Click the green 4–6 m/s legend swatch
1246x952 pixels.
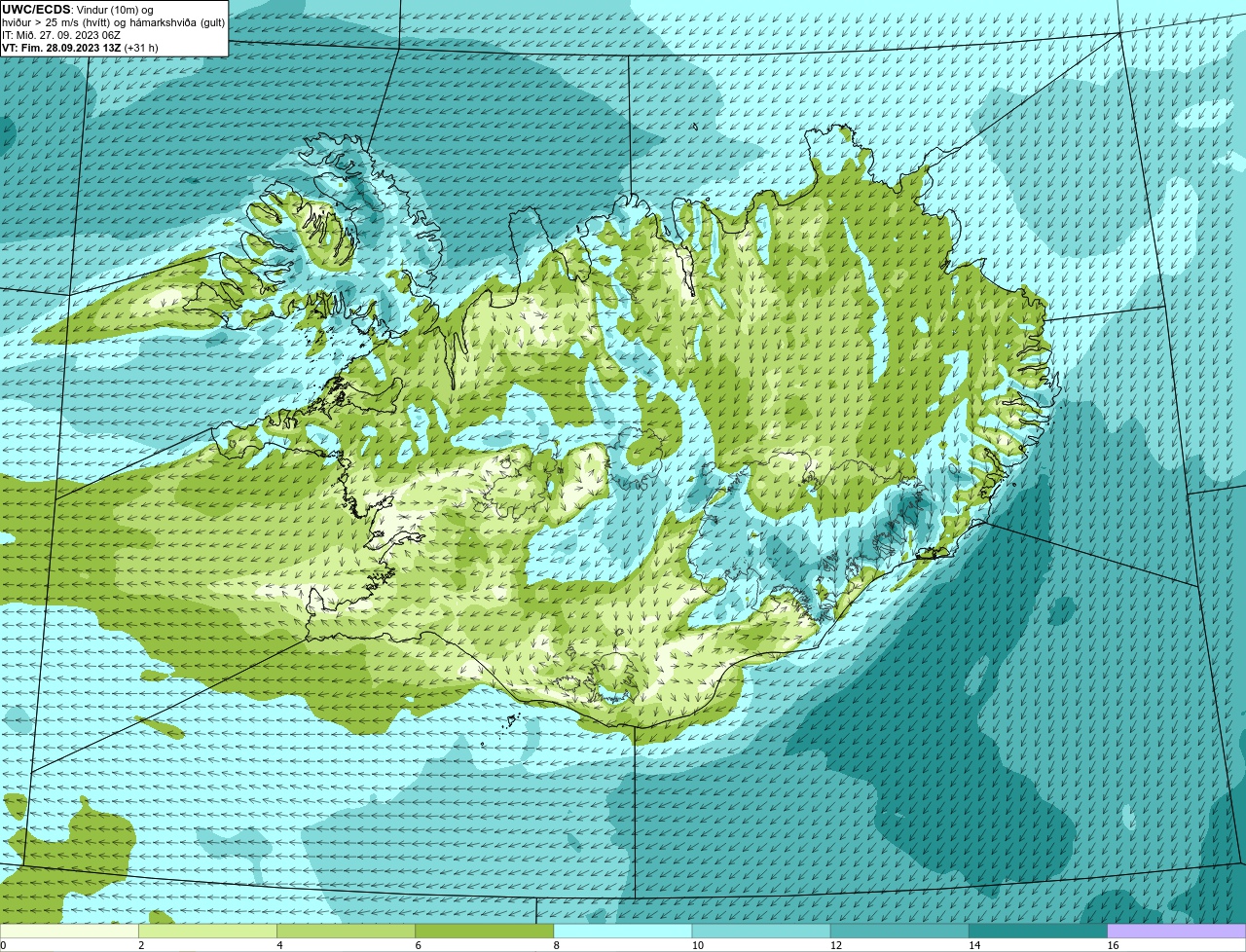click(x=347, y=931)
